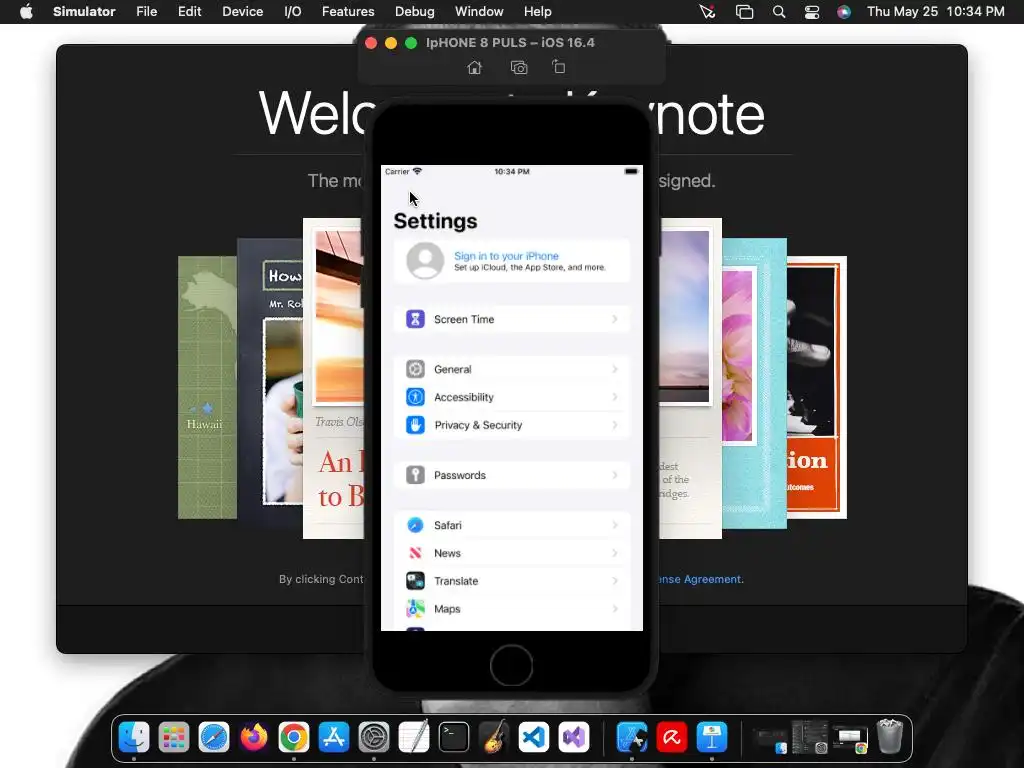The image size is (1024, 768).
Task: Open Google Chrome from the Dock
Action: pos(294,737)
